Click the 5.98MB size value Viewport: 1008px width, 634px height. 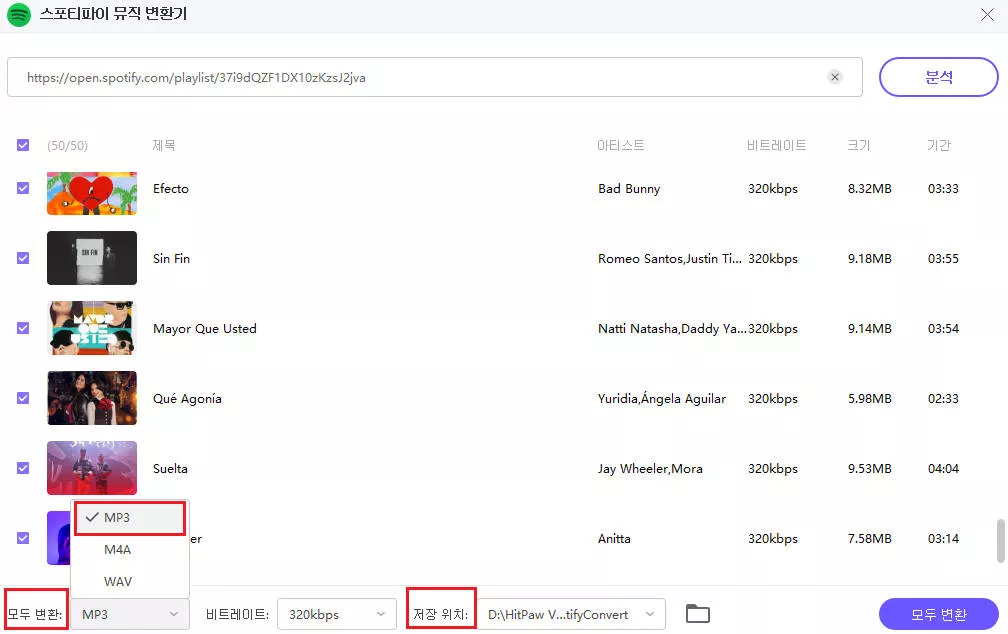click(870, 399)
